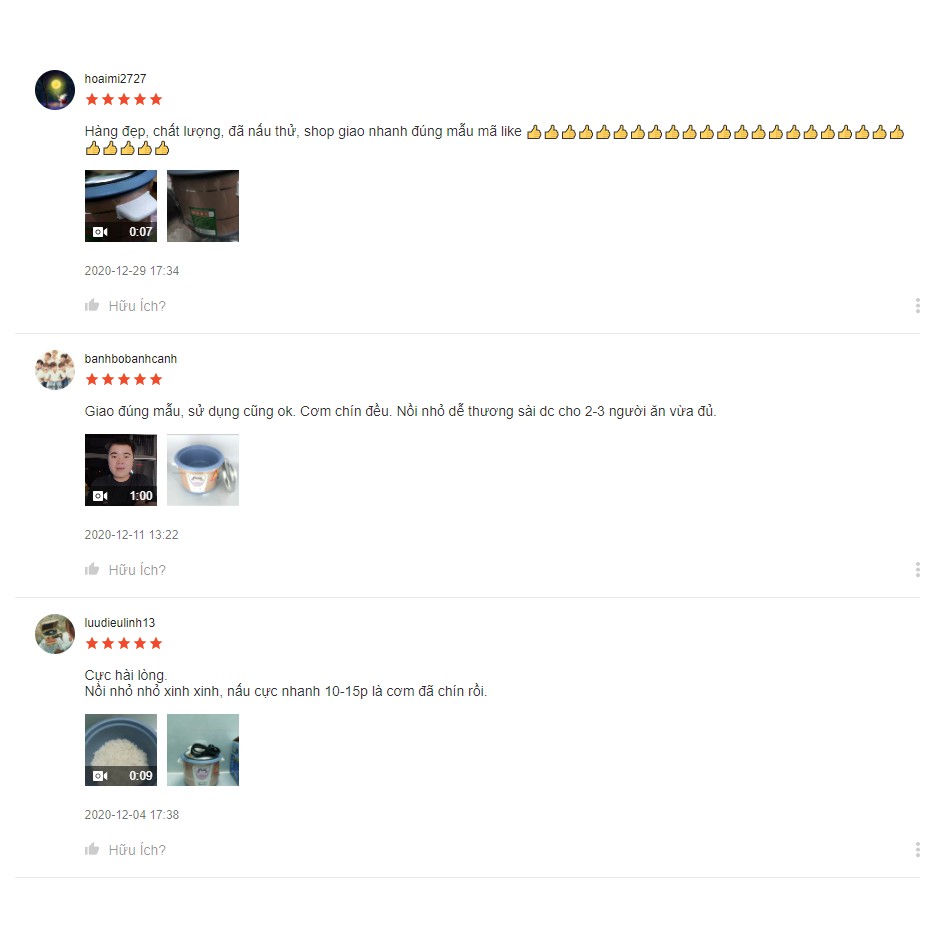This screenshot has width=942, height=942.
Task: Open username link banhbobanhcanh
Action: point(130,359)
